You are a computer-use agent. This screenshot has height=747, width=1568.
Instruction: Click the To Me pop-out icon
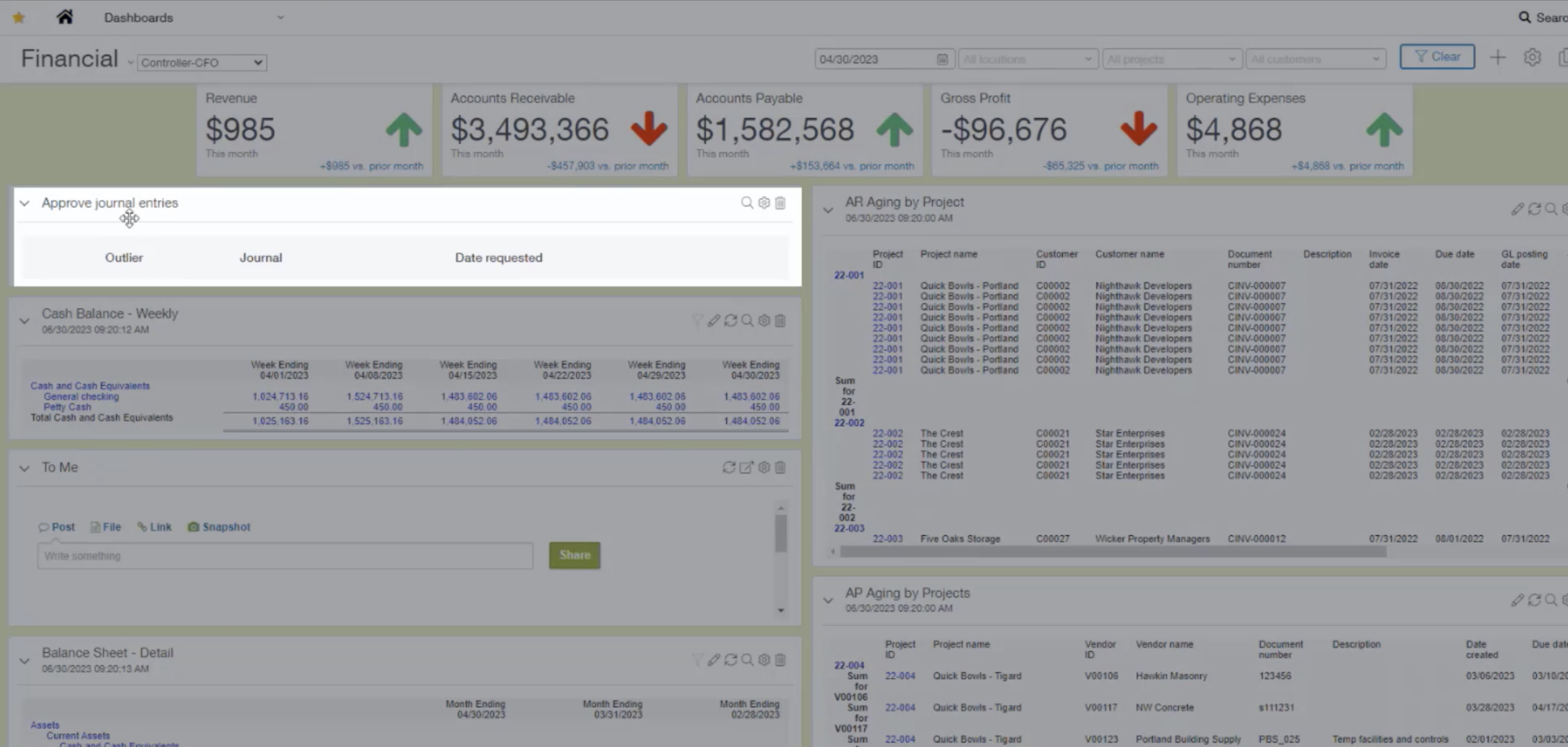coord(746,468)
